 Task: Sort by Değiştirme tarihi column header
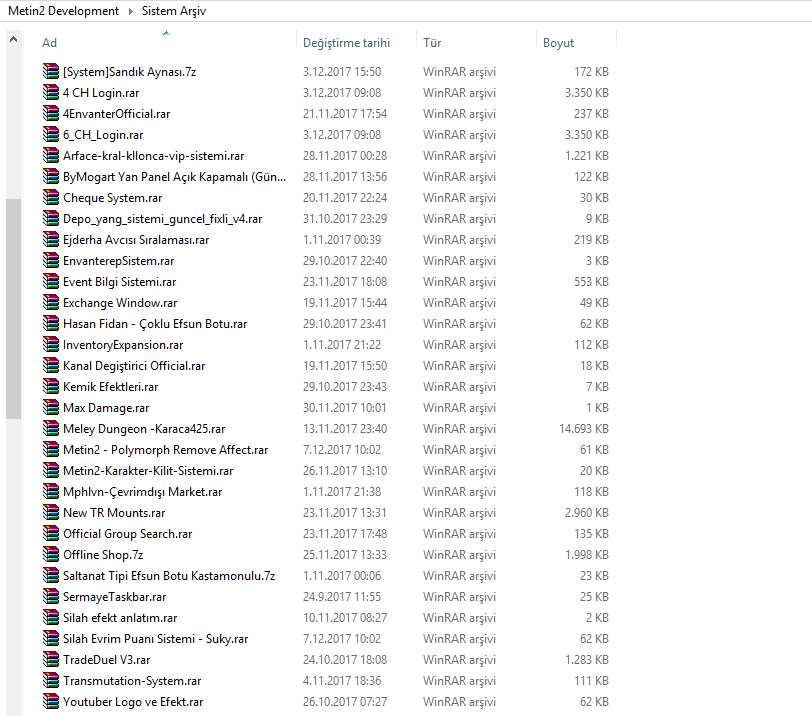point(346,43)
